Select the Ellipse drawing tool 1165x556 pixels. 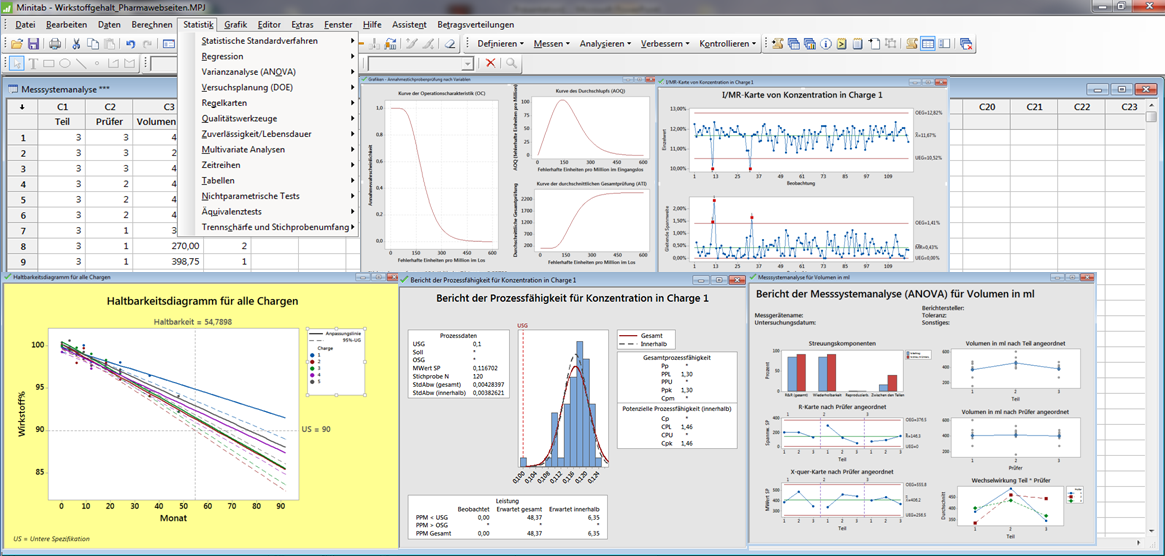pos(65,63)
